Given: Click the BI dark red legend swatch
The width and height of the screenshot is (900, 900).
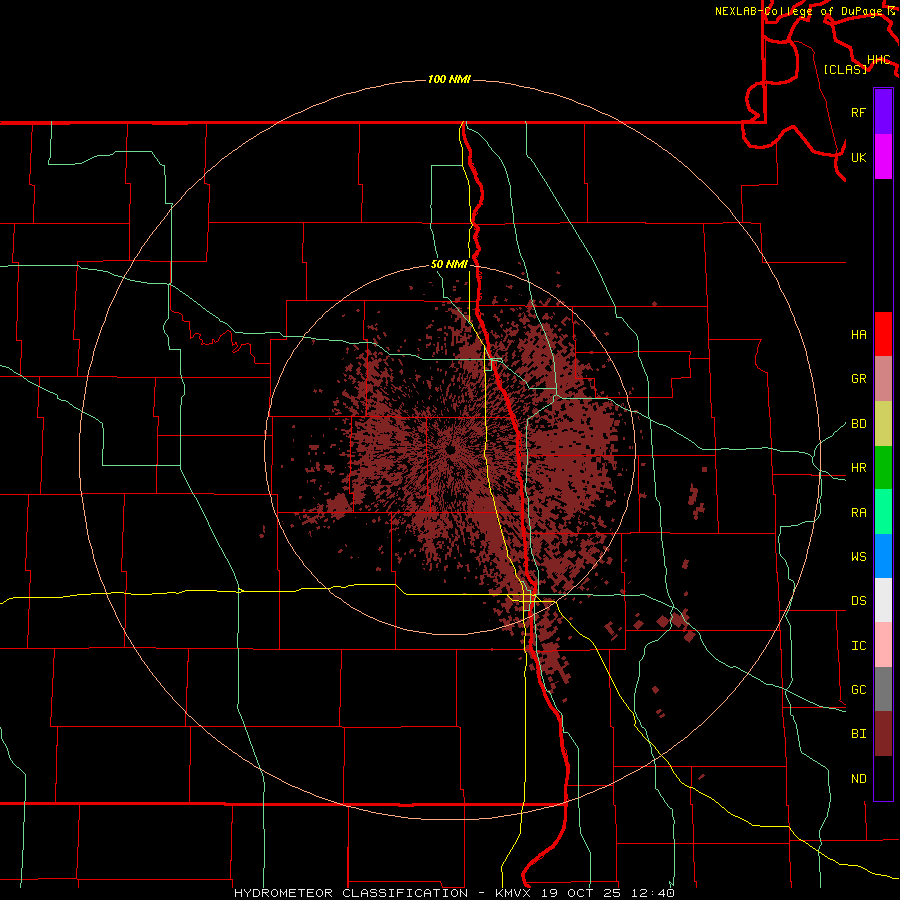Looking at the screenshot, I should click(x=883, y=734).
